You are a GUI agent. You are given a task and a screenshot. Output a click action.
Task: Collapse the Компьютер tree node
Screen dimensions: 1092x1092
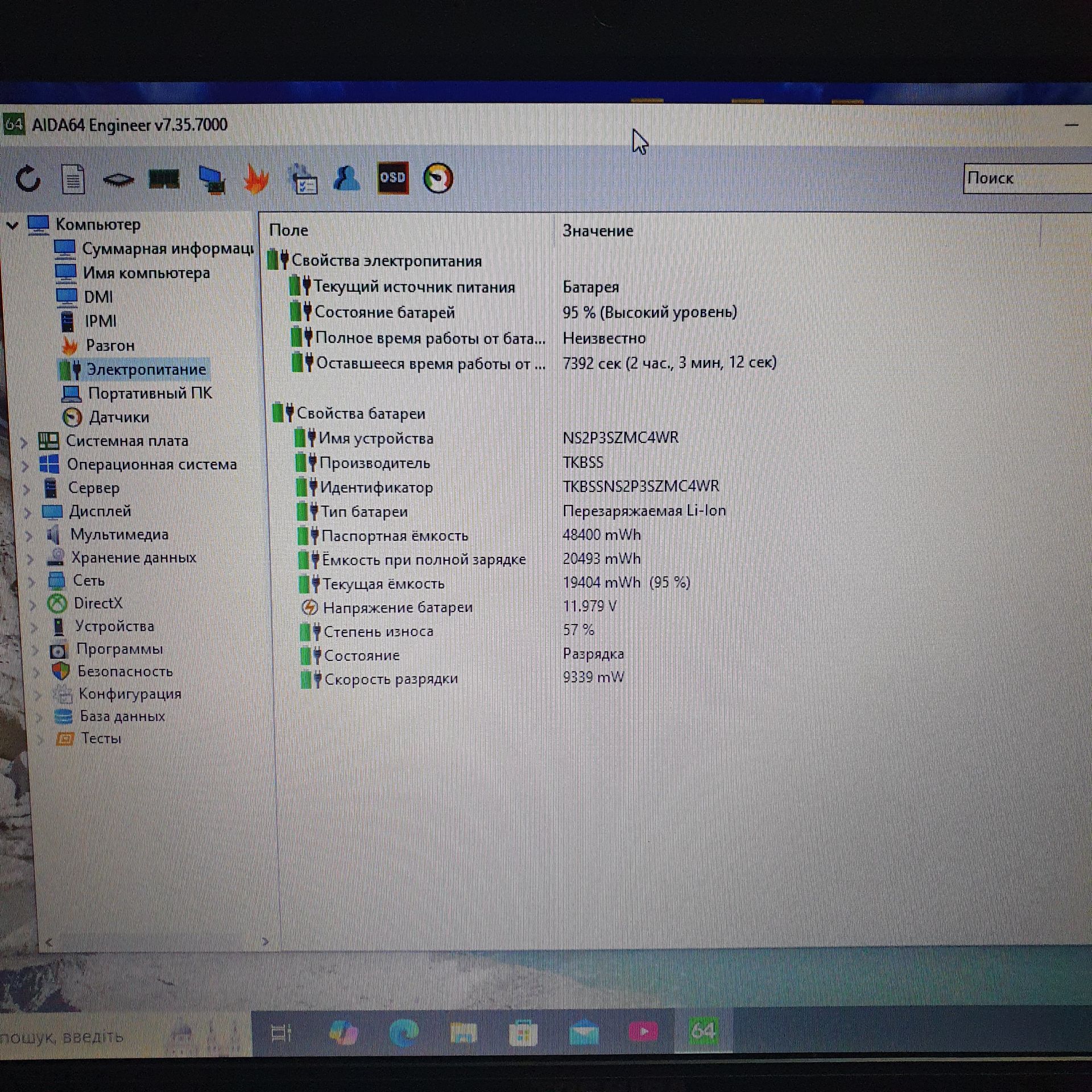13,225
